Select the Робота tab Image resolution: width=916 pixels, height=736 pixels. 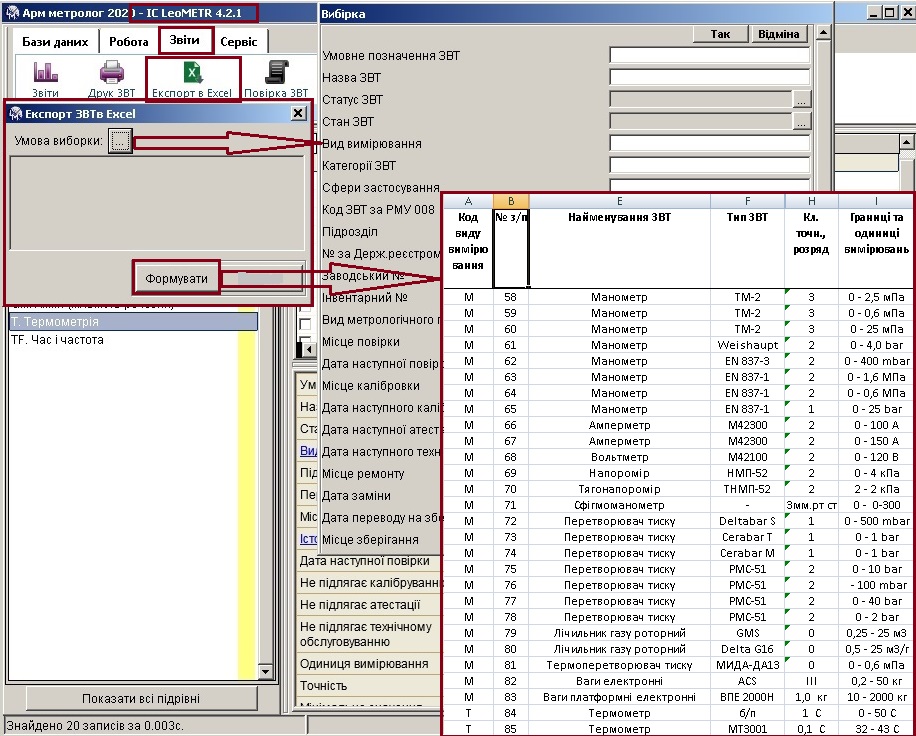129,42
